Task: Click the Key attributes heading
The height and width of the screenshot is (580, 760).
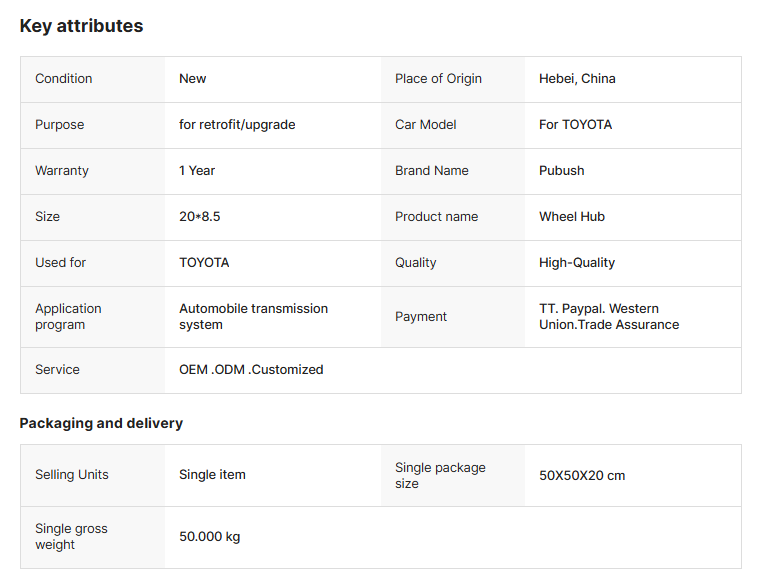Action: [81, 26]
